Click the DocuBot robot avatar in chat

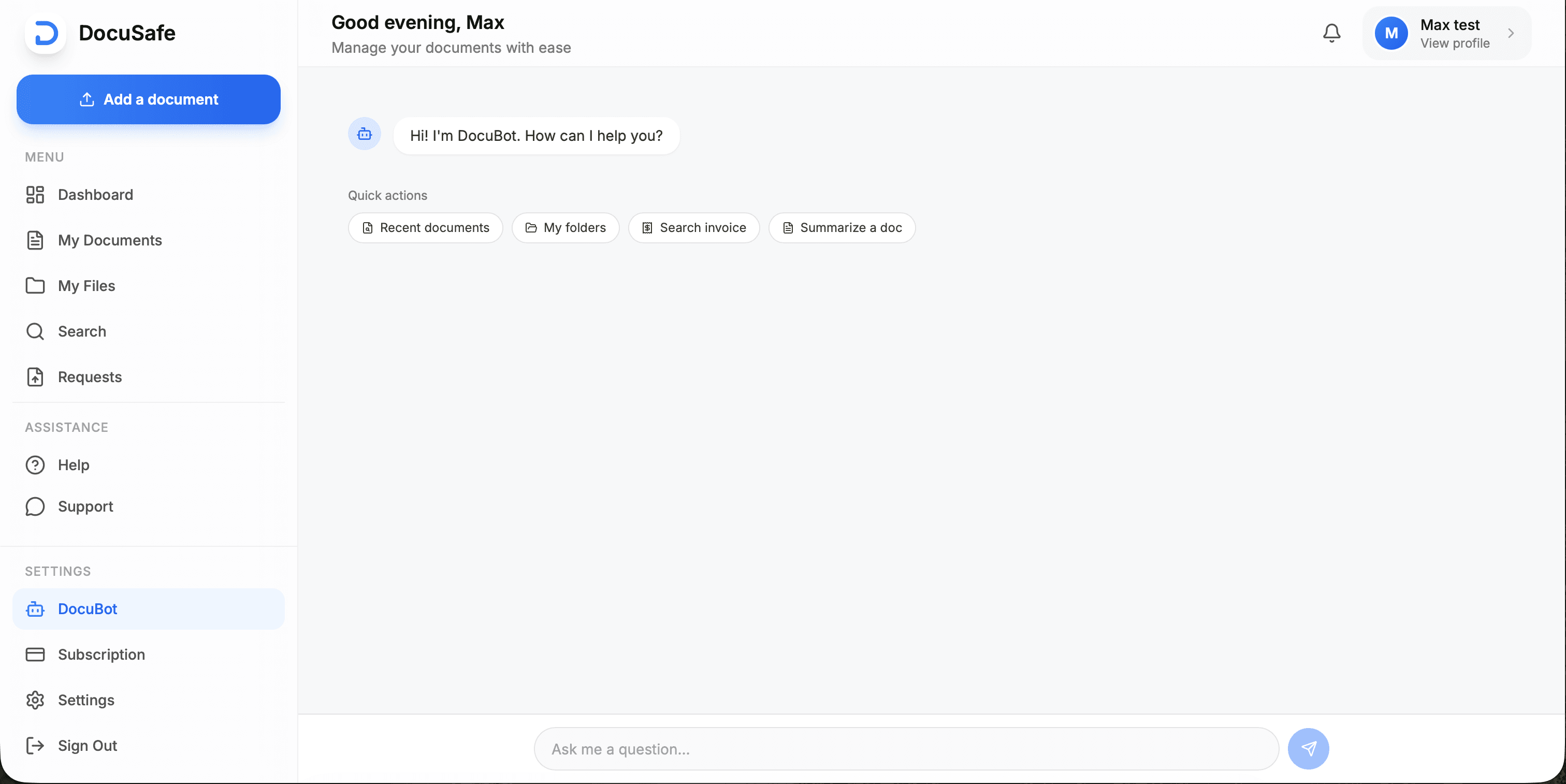click(x=364, y=134)
